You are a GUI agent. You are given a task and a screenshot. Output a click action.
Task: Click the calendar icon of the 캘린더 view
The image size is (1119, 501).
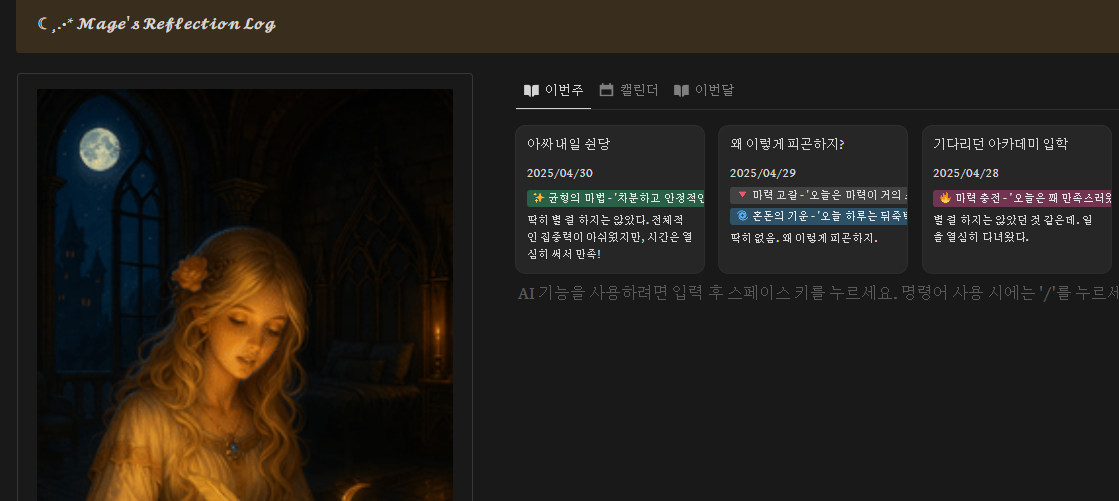click(606, 90)
